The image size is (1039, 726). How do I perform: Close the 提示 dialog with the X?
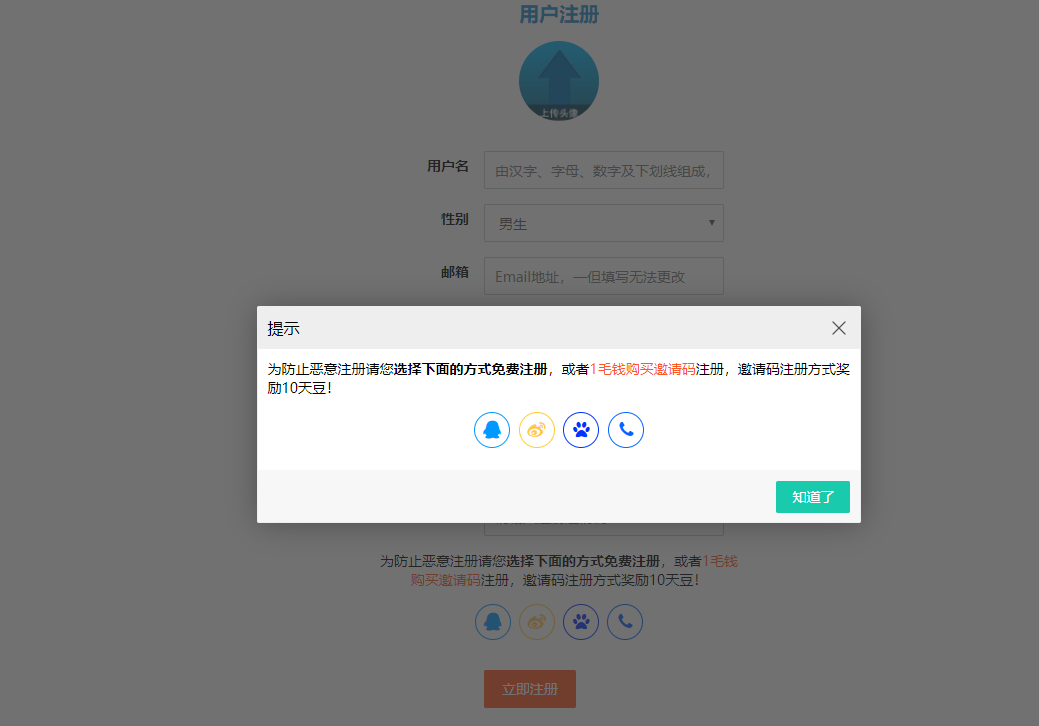[x=838, y=328]
